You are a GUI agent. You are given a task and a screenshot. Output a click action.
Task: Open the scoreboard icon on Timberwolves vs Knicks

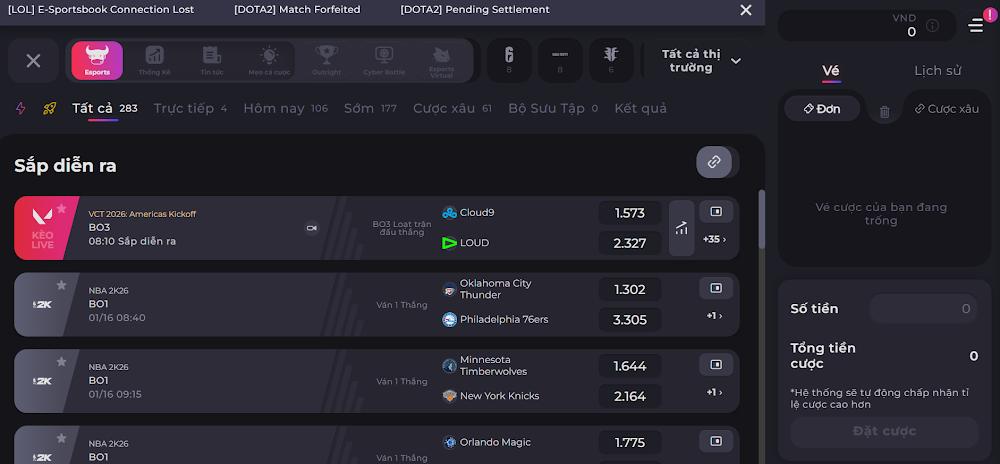pos(716,365)
